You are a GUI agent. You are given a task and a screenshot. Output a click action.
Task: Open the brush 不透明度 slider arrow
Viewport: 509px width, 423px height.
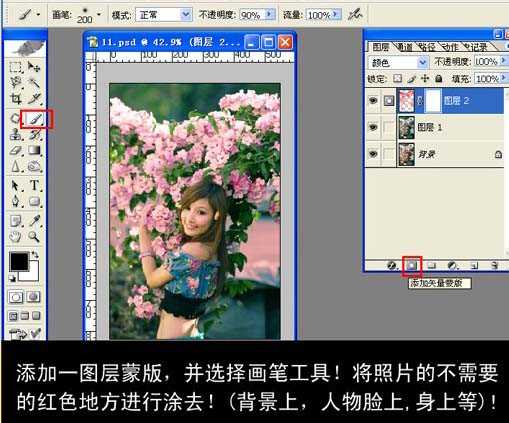coord(270,14)
